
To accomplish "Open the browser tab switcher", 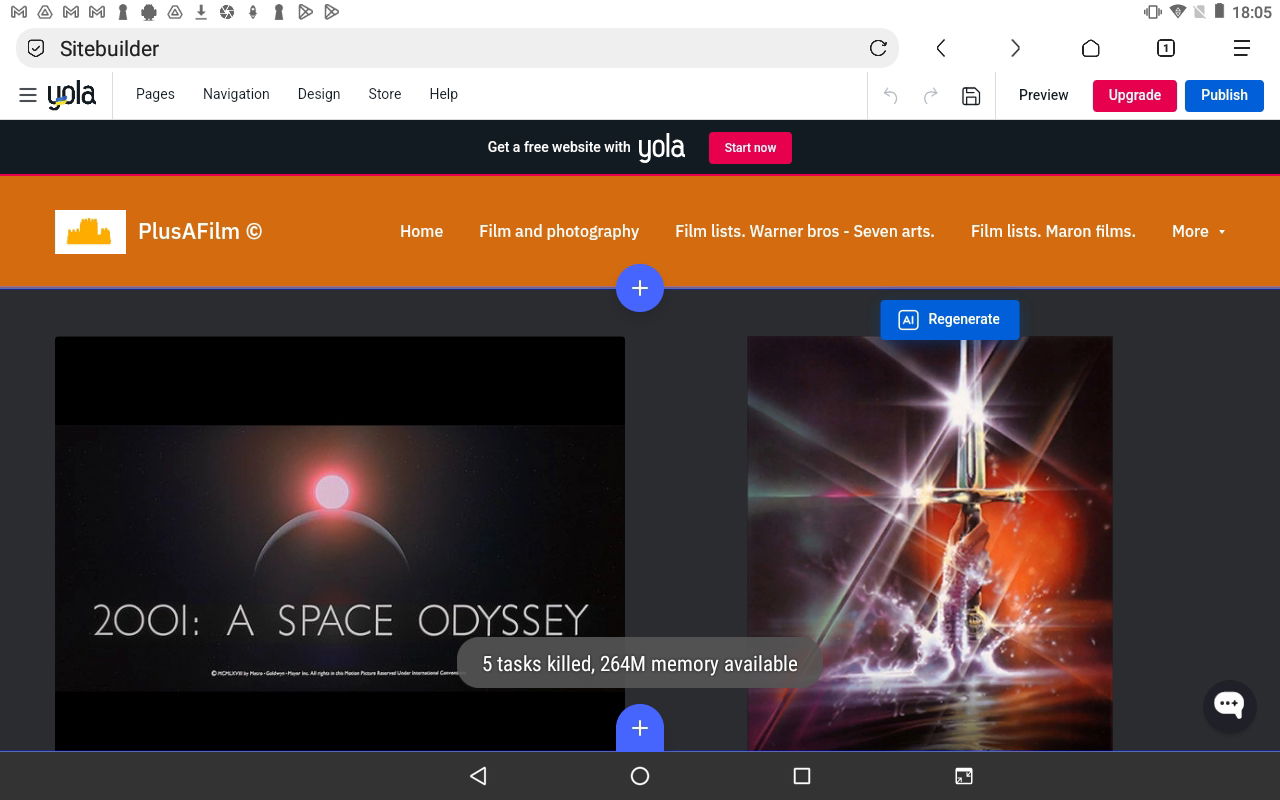I will (1166, 48).
